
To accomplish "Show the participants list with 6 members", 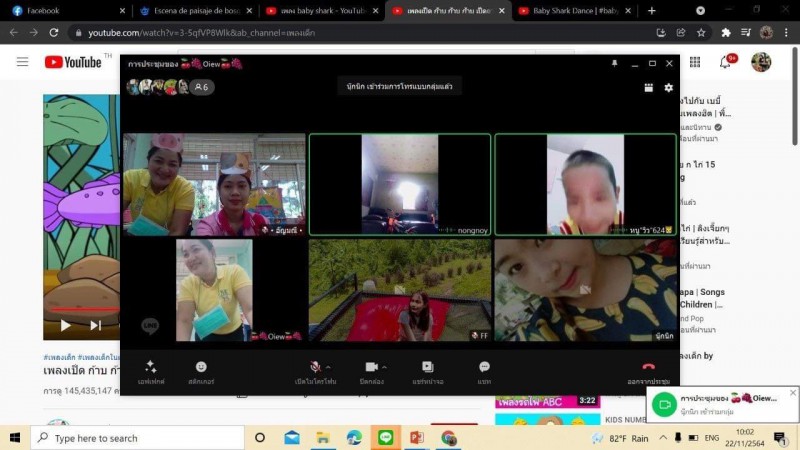I will coord(202,87).
